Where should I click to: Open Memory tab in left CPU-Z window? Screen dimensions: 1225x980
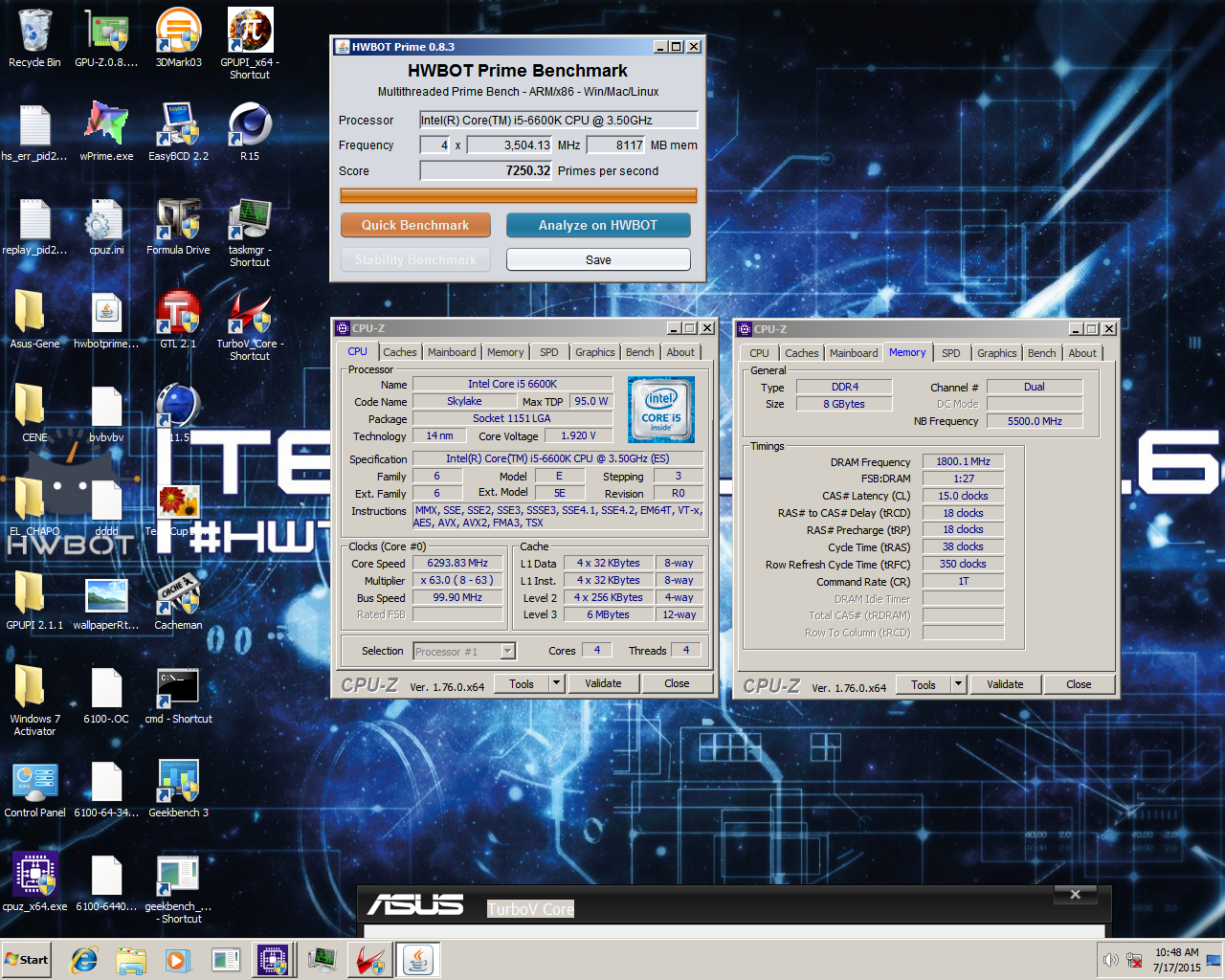(x=505, y=352)
